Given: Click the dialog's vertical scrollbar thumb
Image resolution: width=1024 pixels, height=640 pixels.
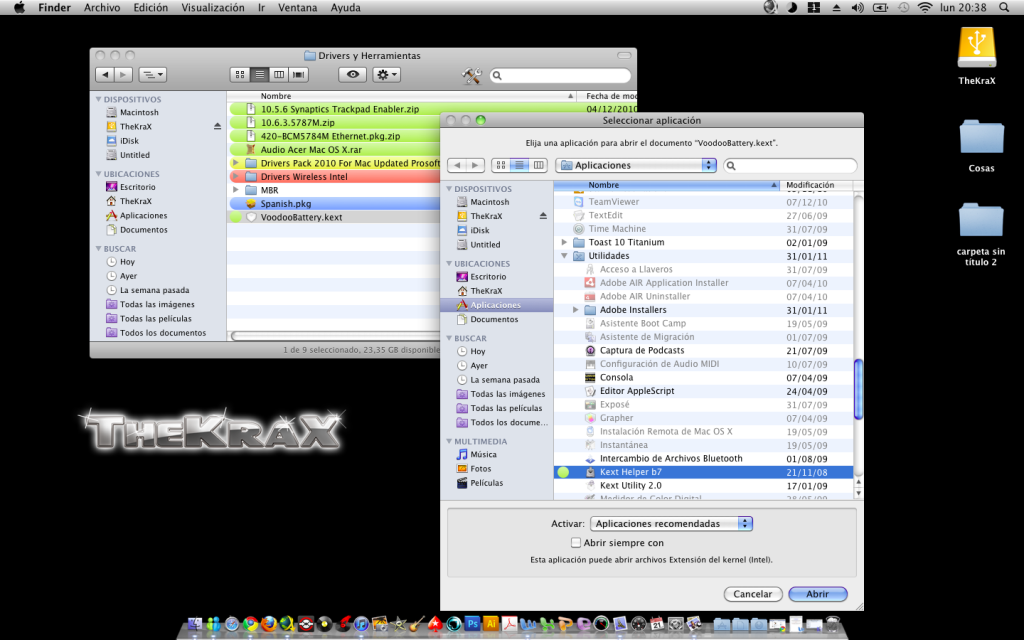Looking at the screenshot, I should click(858, 389).
